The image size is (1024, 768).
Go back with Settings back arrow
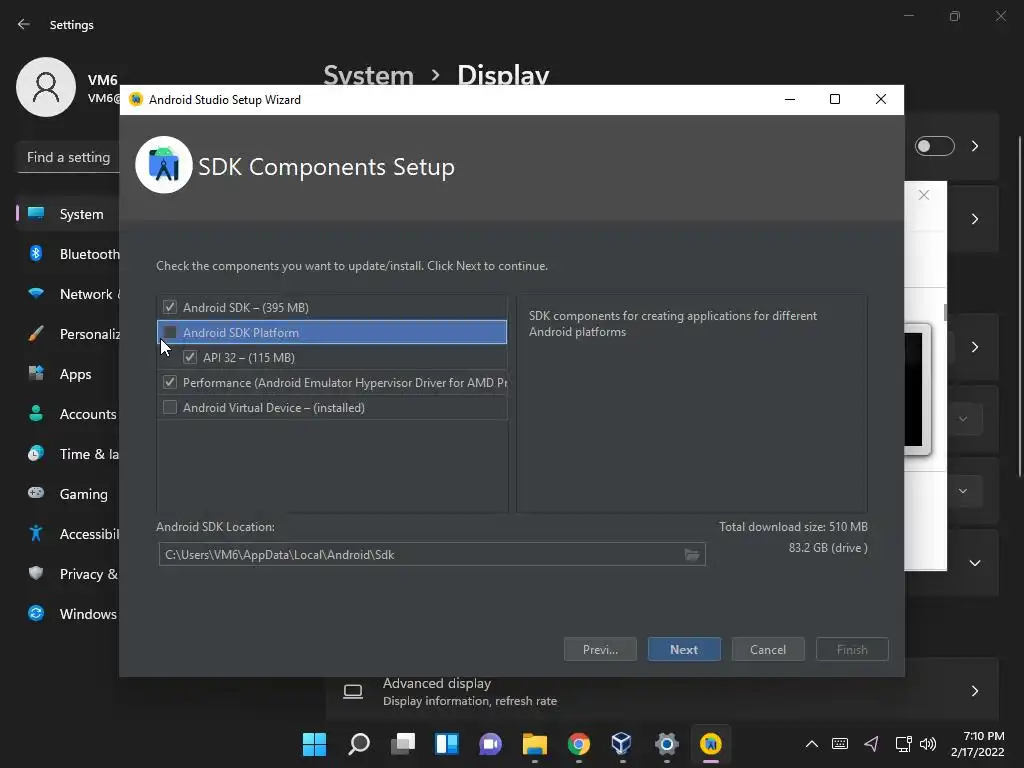[24, 24]
